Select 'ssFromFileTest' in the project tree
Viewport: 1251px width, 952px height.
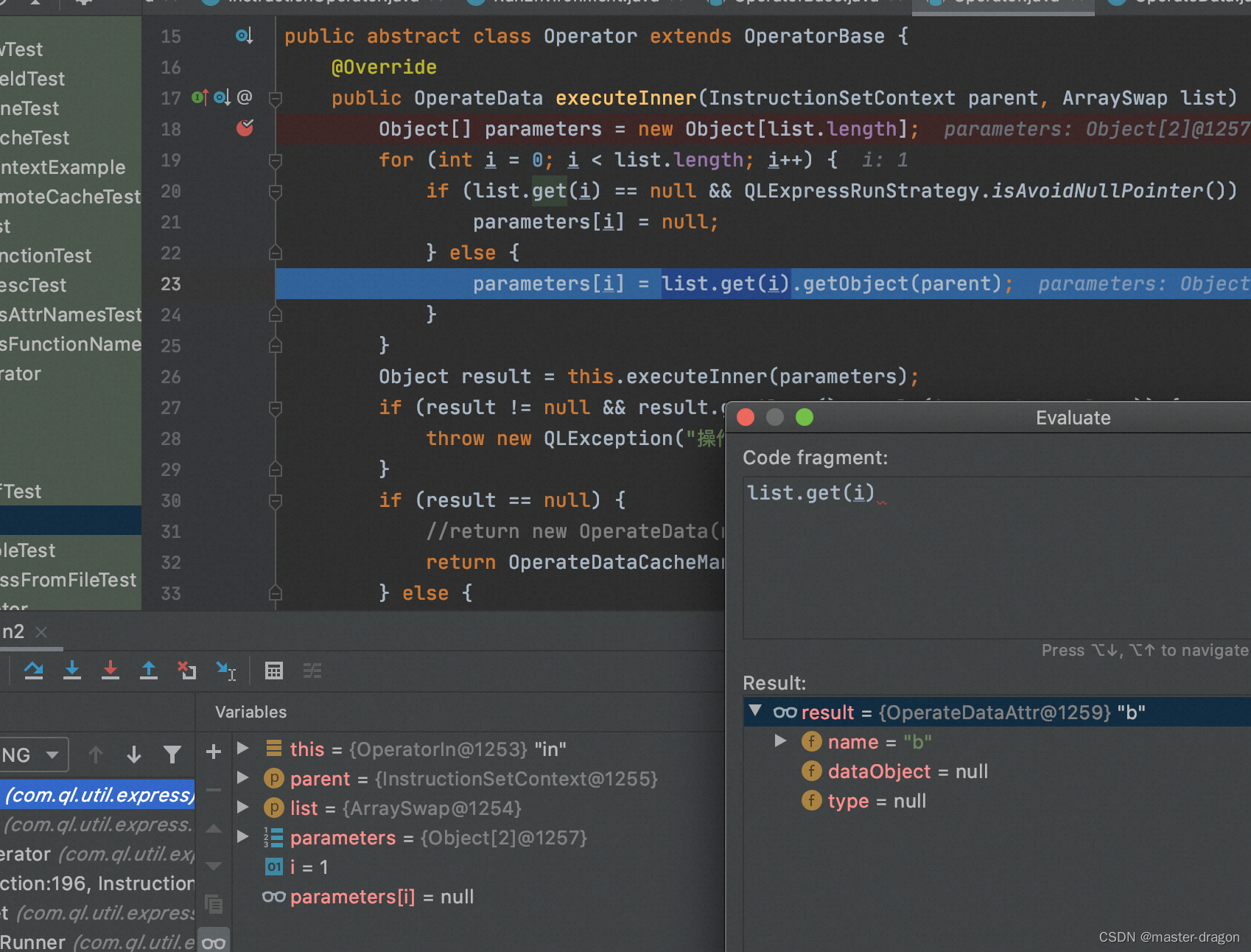click(x=68, y=580)
